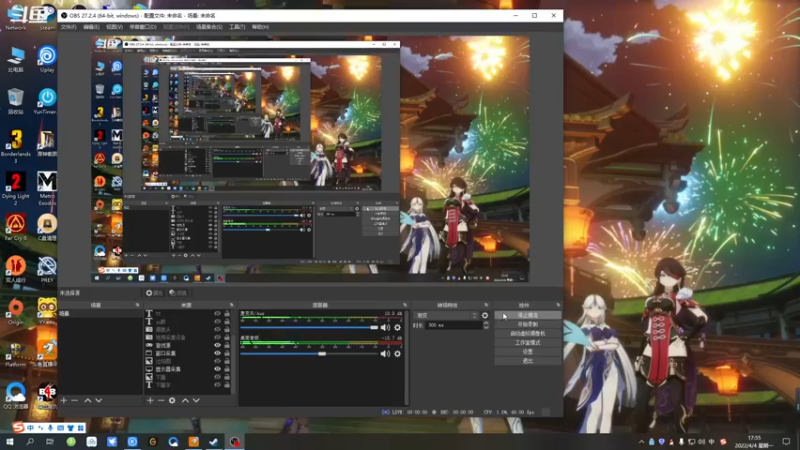The height and width of the screenshot is (450, 800).
Task: Open Dying Light 2 desktop shortcut
Action: pos(16,188)
